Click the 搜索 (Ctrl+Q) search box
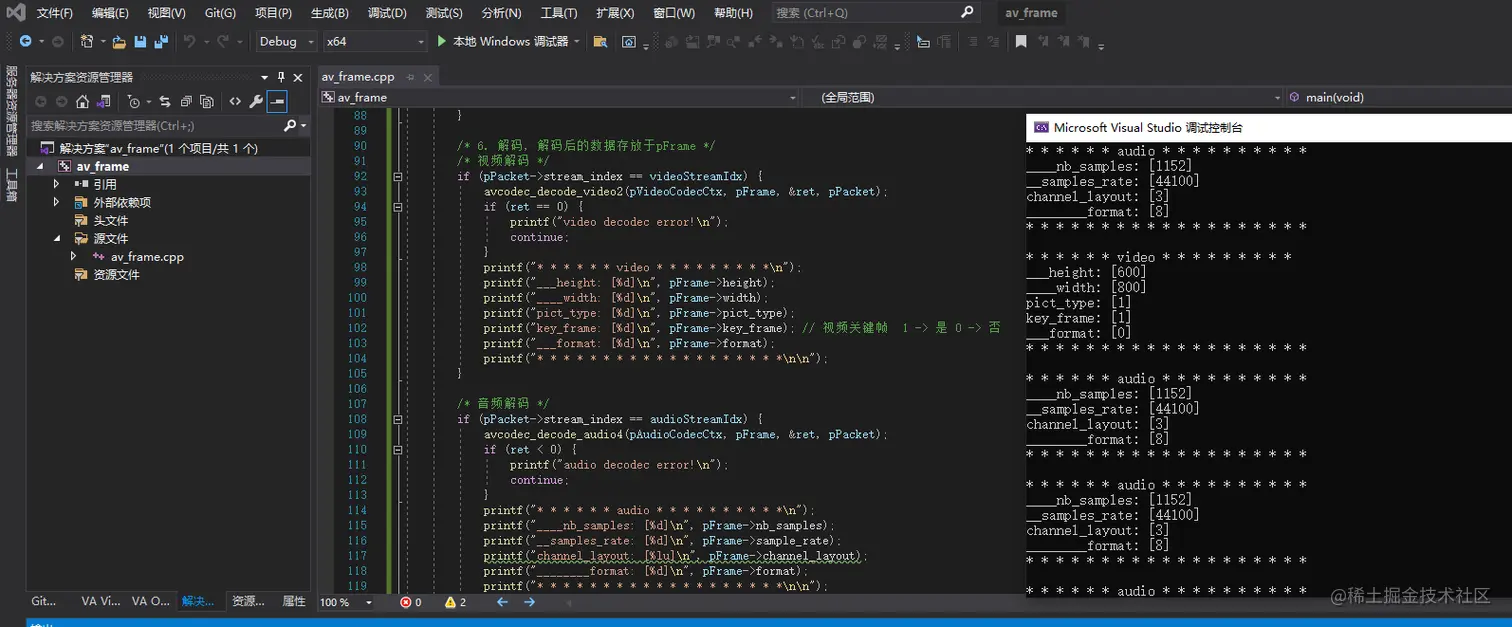 pos(874,13)
